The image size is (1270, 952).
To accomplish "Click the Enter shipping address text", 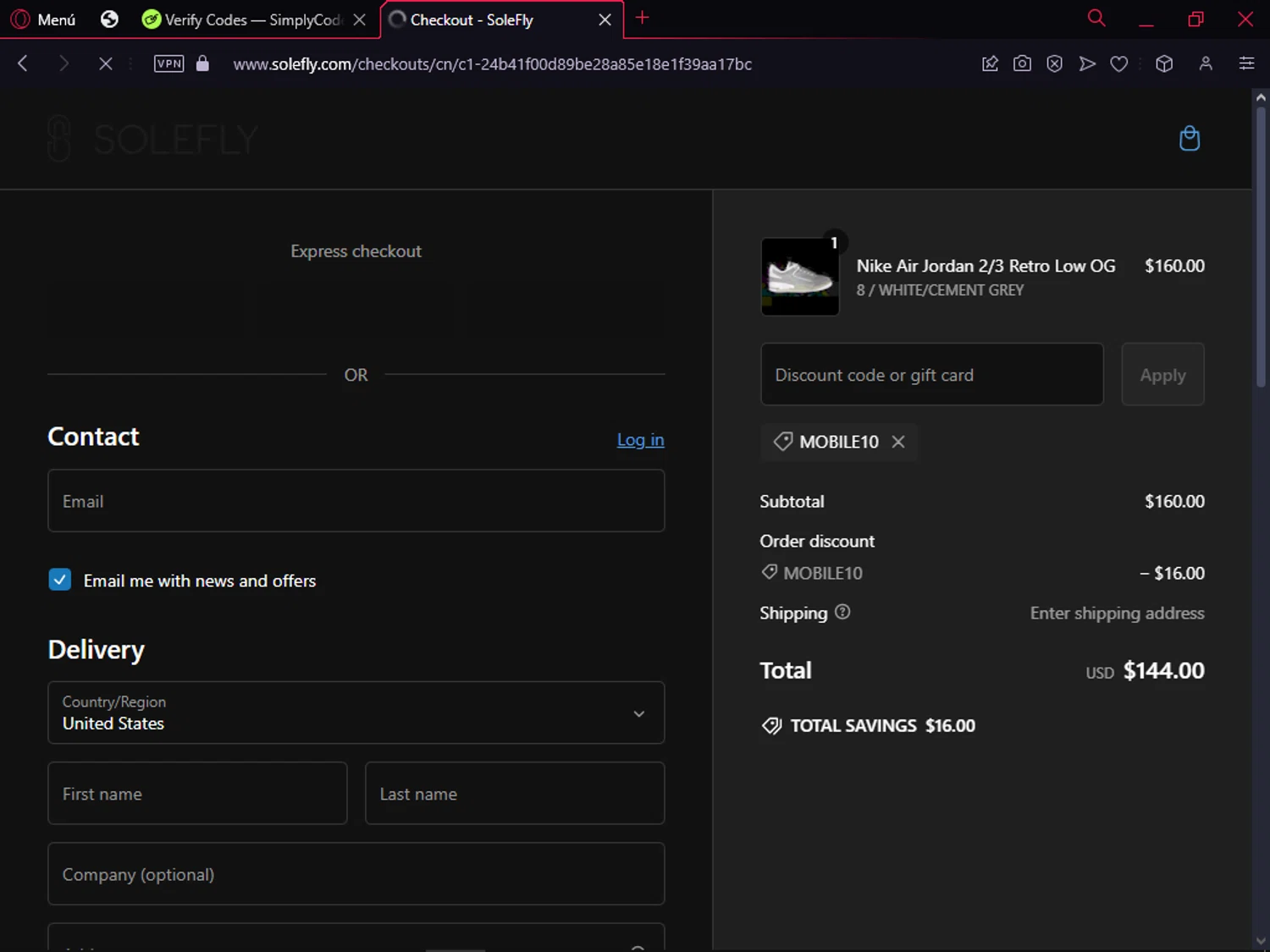I will (x=1117, y=613).
